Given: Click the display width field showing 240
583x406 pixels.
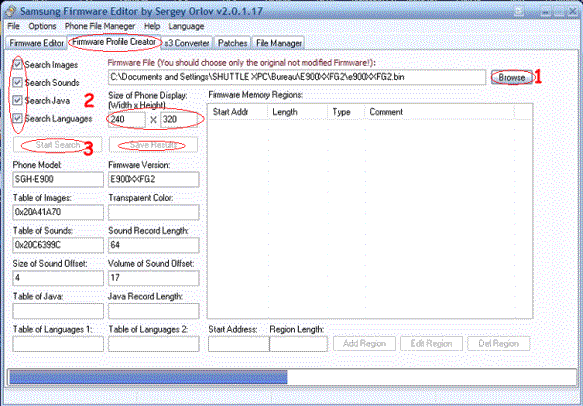Looking at the screenshot, I should click(127, 120).
